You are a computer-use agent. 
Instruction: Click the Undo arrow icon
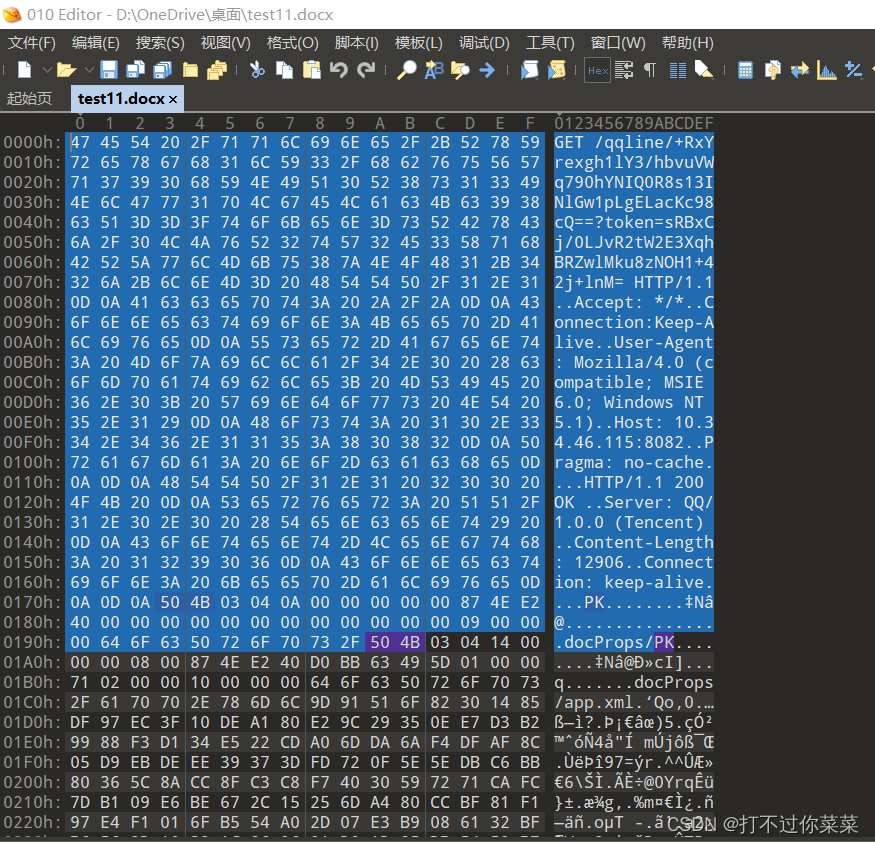[338, 70]
